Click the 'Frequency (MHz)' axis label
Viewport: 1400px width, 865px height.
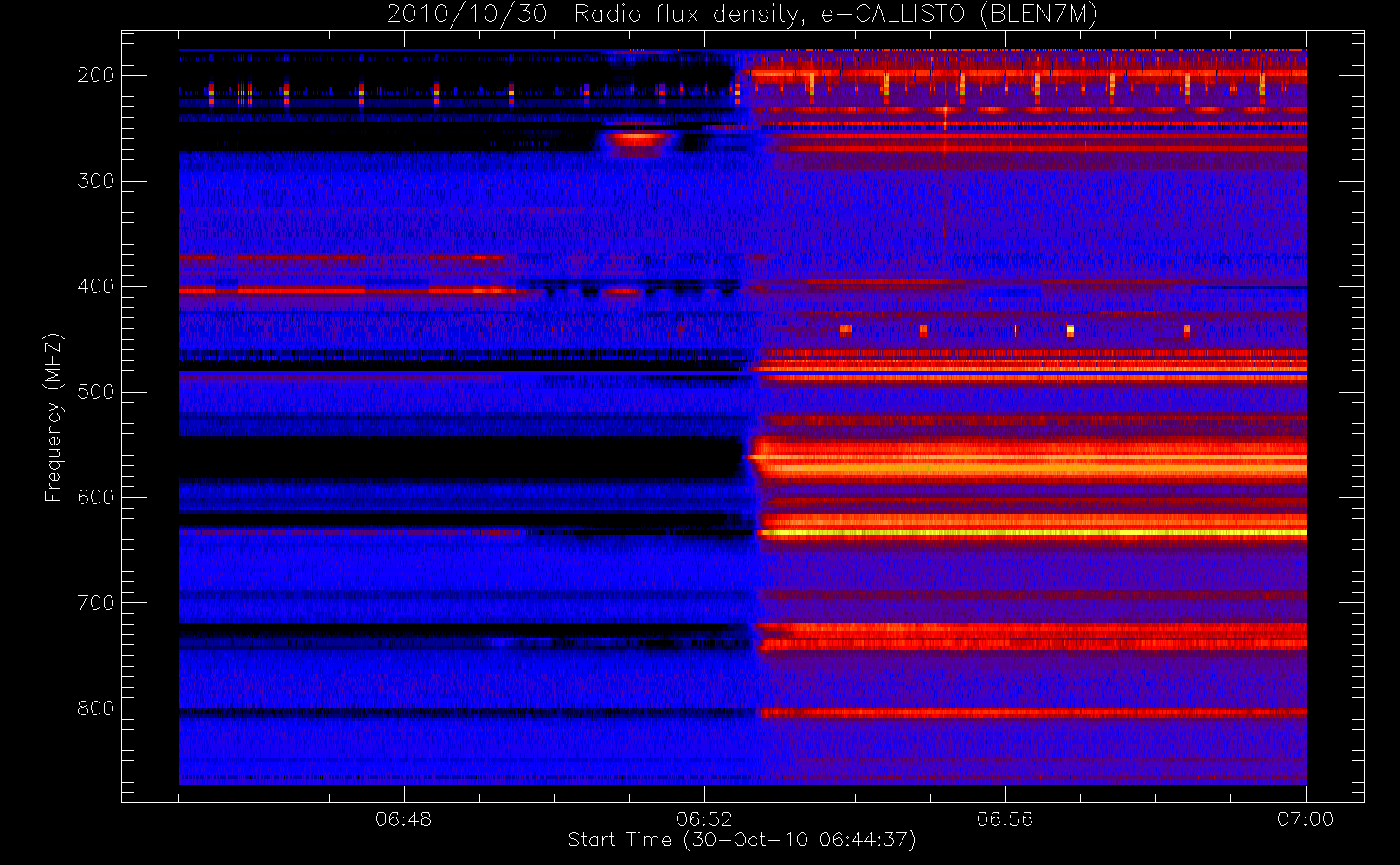coord(54,417)
